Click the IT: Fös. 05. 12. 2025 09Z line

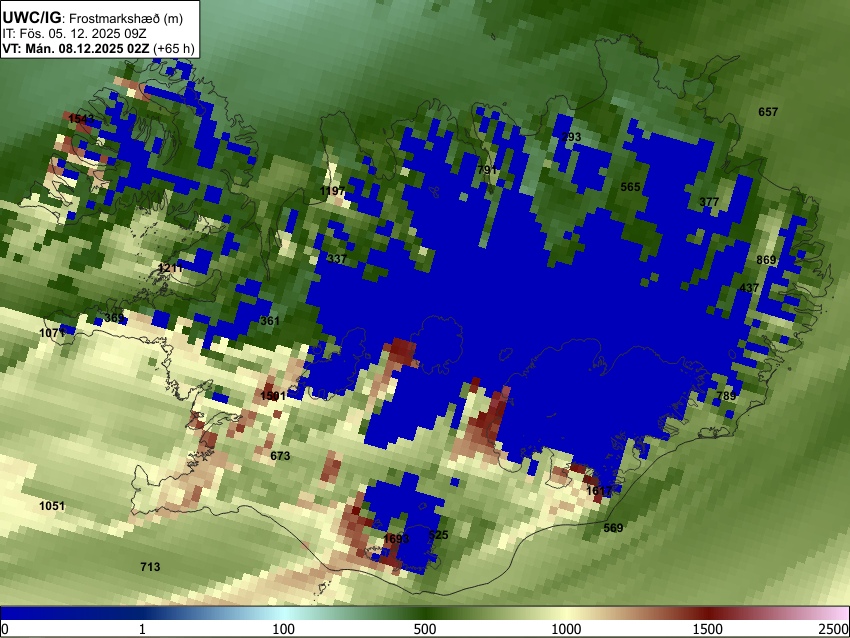(x=77, y=34)
